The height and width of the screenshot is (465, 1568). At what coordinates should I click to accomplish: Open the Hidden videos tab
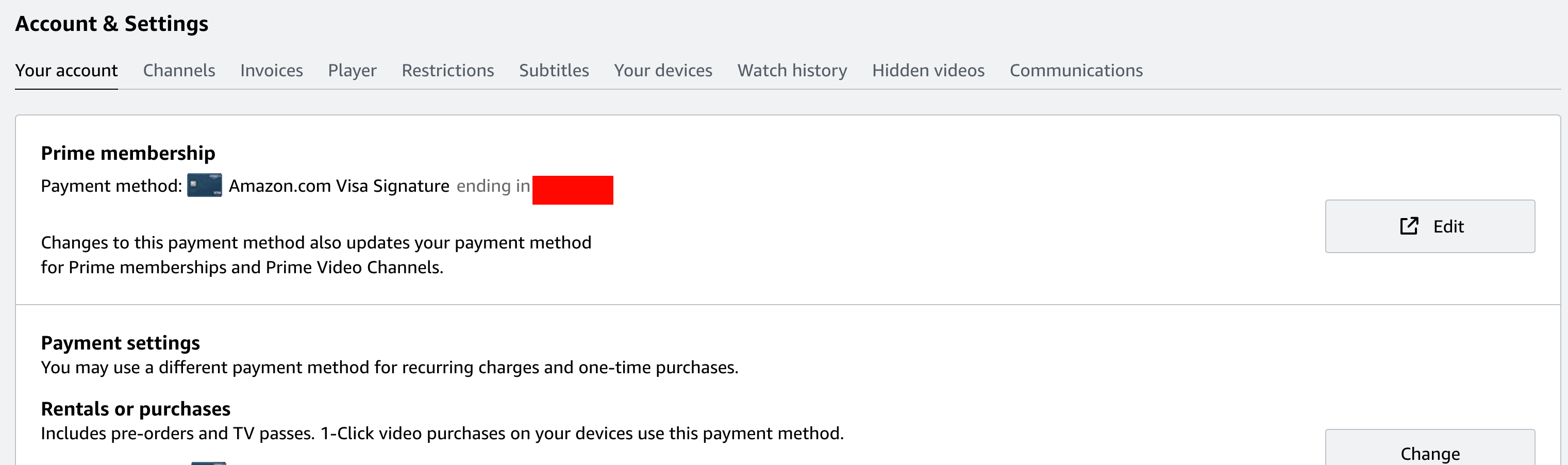click(x=928, y=70)
